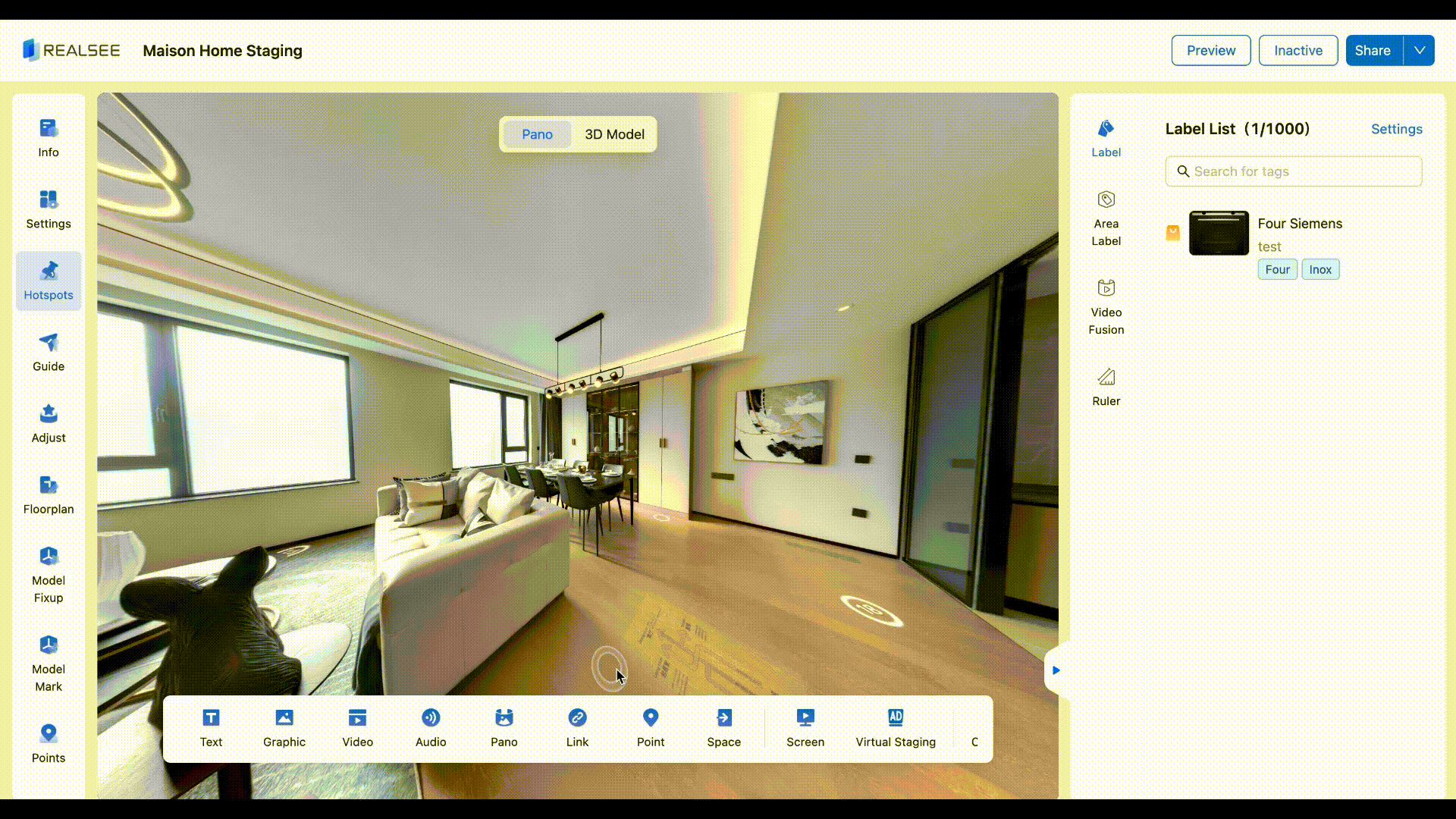Click the Search for tags field

click(x=1294, y=171)
